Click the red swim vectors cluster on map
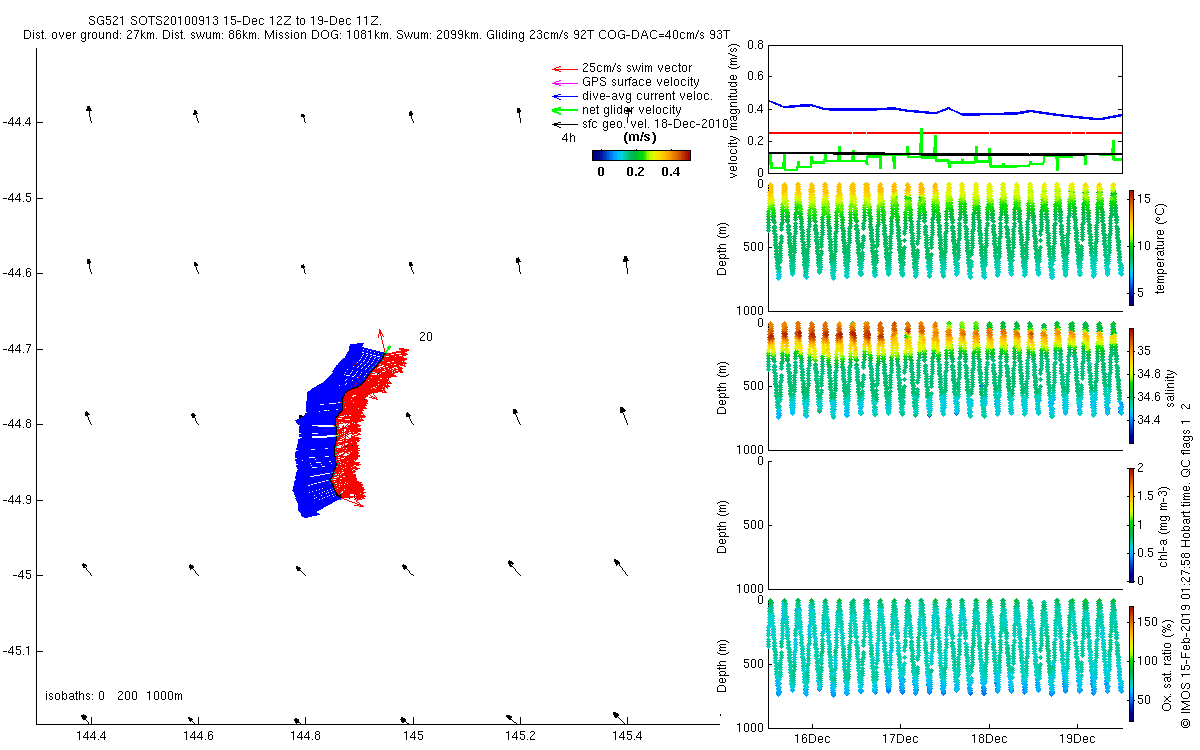Image resolution: width=1200 pixels, height=750 pixels. (x=368, y=430)
